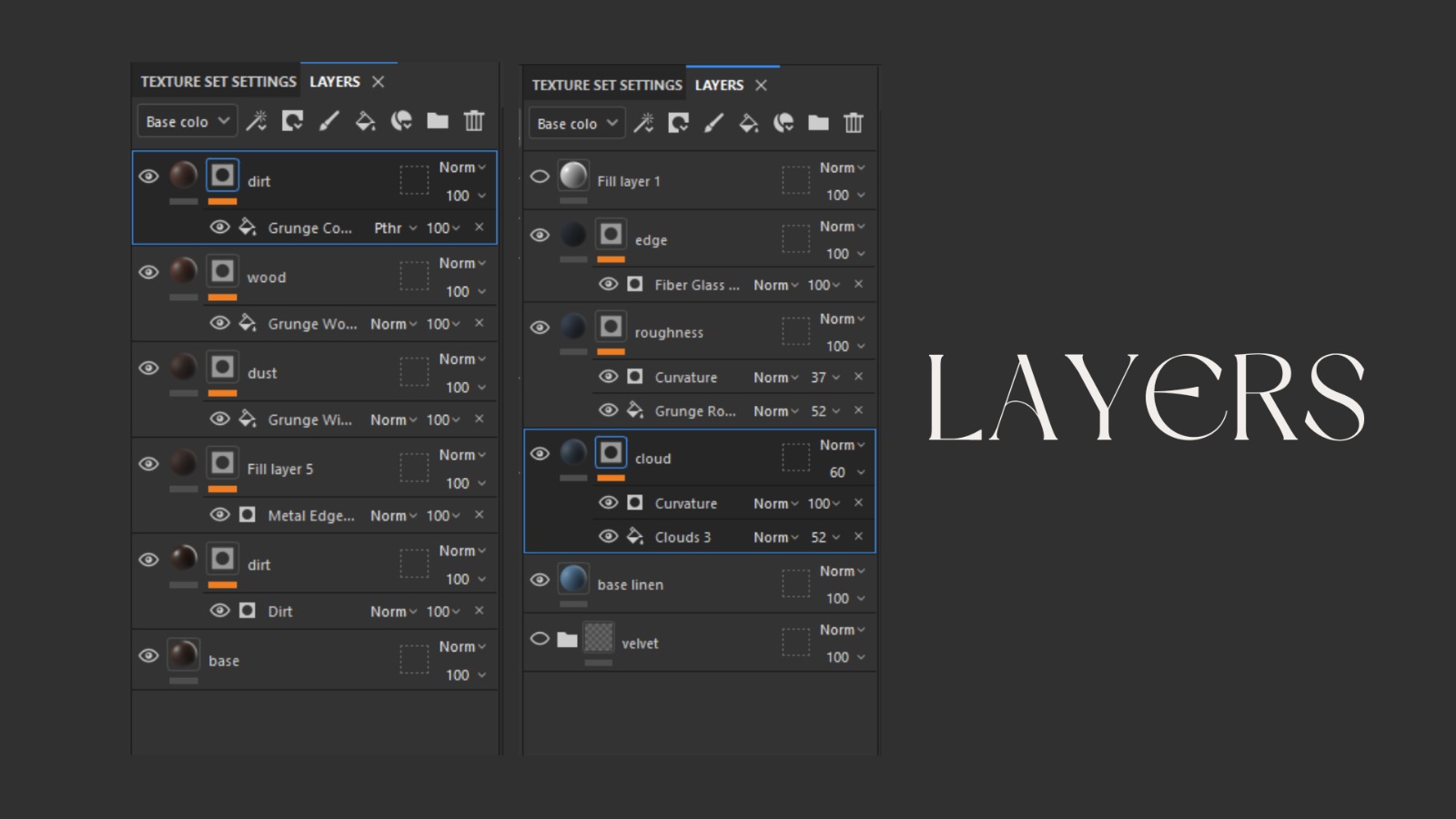This screenshot has height=819, width=1456.
Task: Hide the wood layer using its eye icon
Action: pyautogui.click(x=148, y=272)
